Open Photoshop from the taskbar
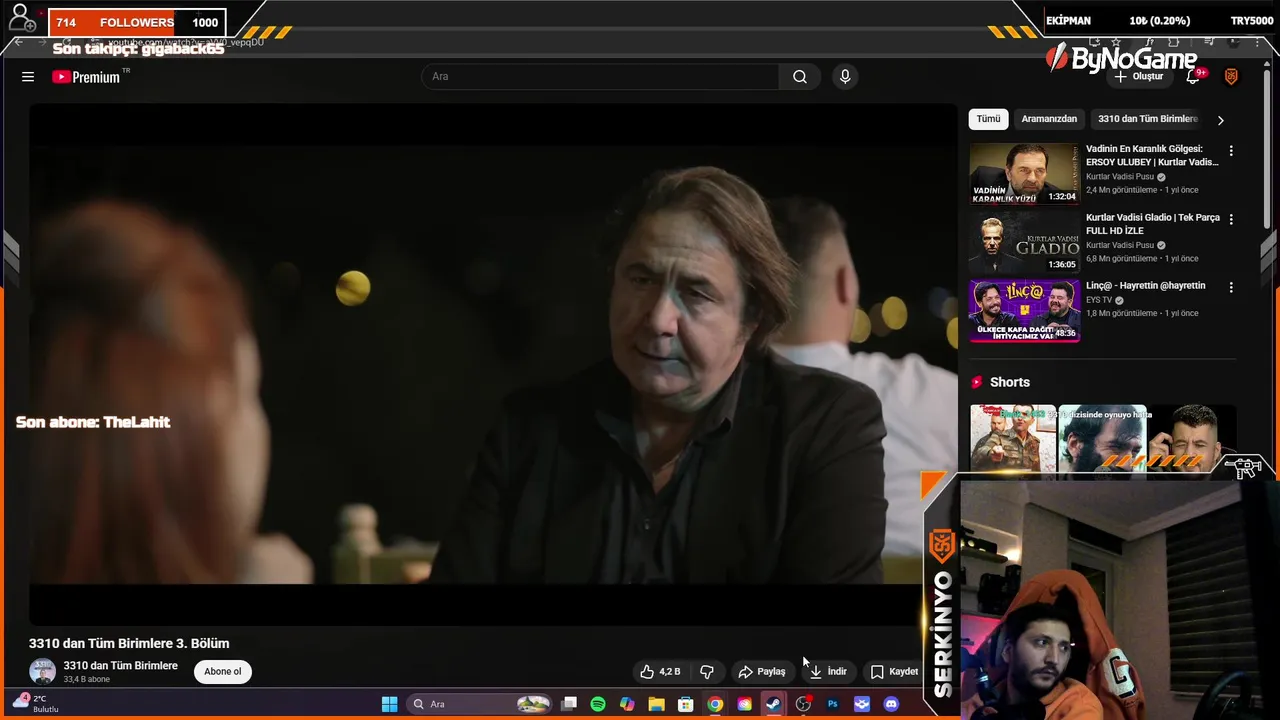The image size is (1280, 720). point(832,704)
